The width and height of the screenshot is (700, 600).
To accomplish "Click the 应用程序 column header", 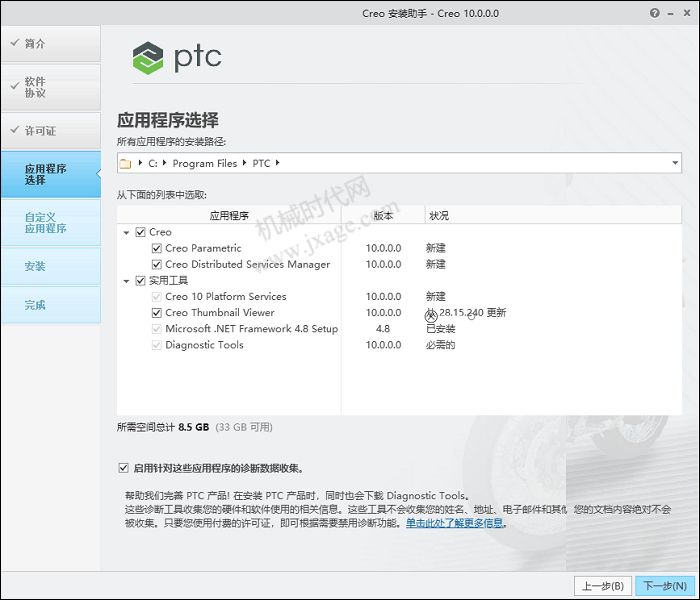I will click(229, 216).
